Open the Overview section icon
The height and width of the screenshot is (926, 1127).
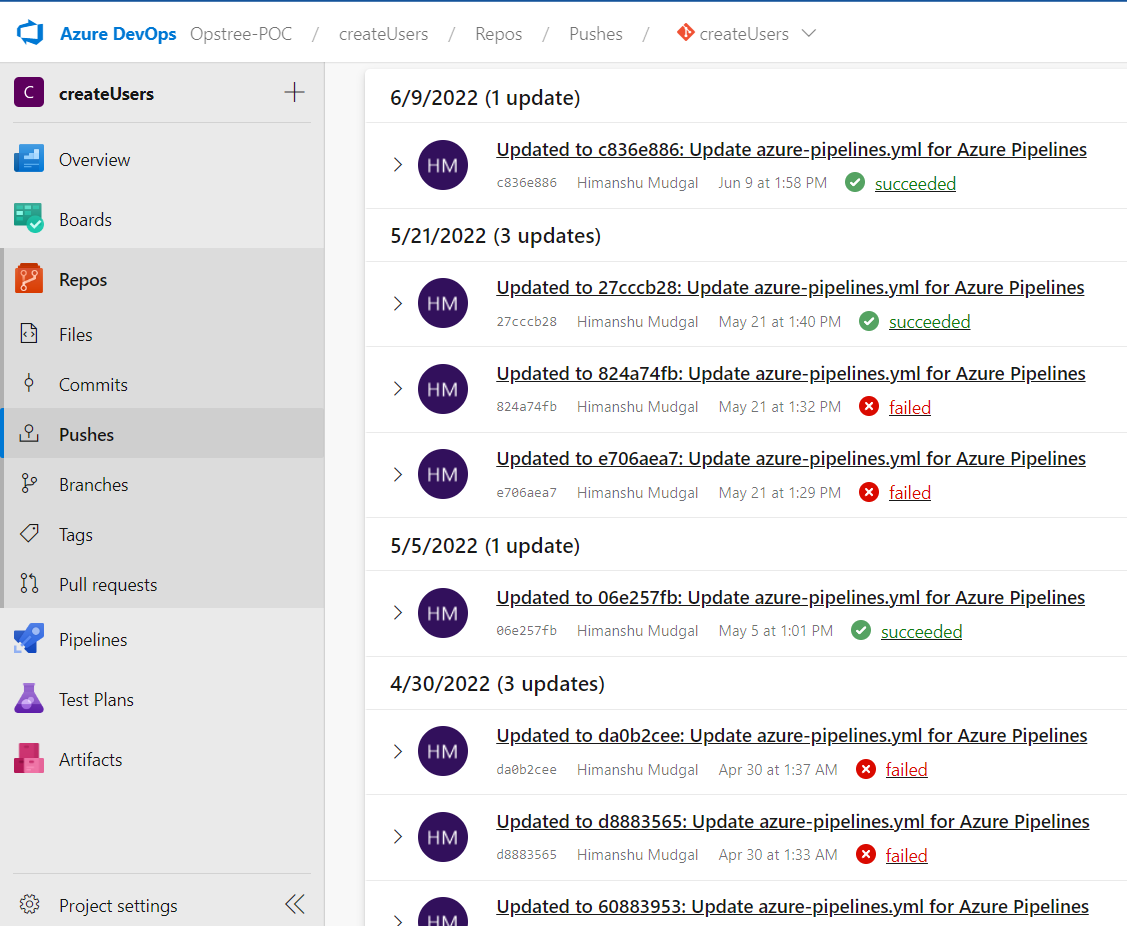tap(29, 159)
